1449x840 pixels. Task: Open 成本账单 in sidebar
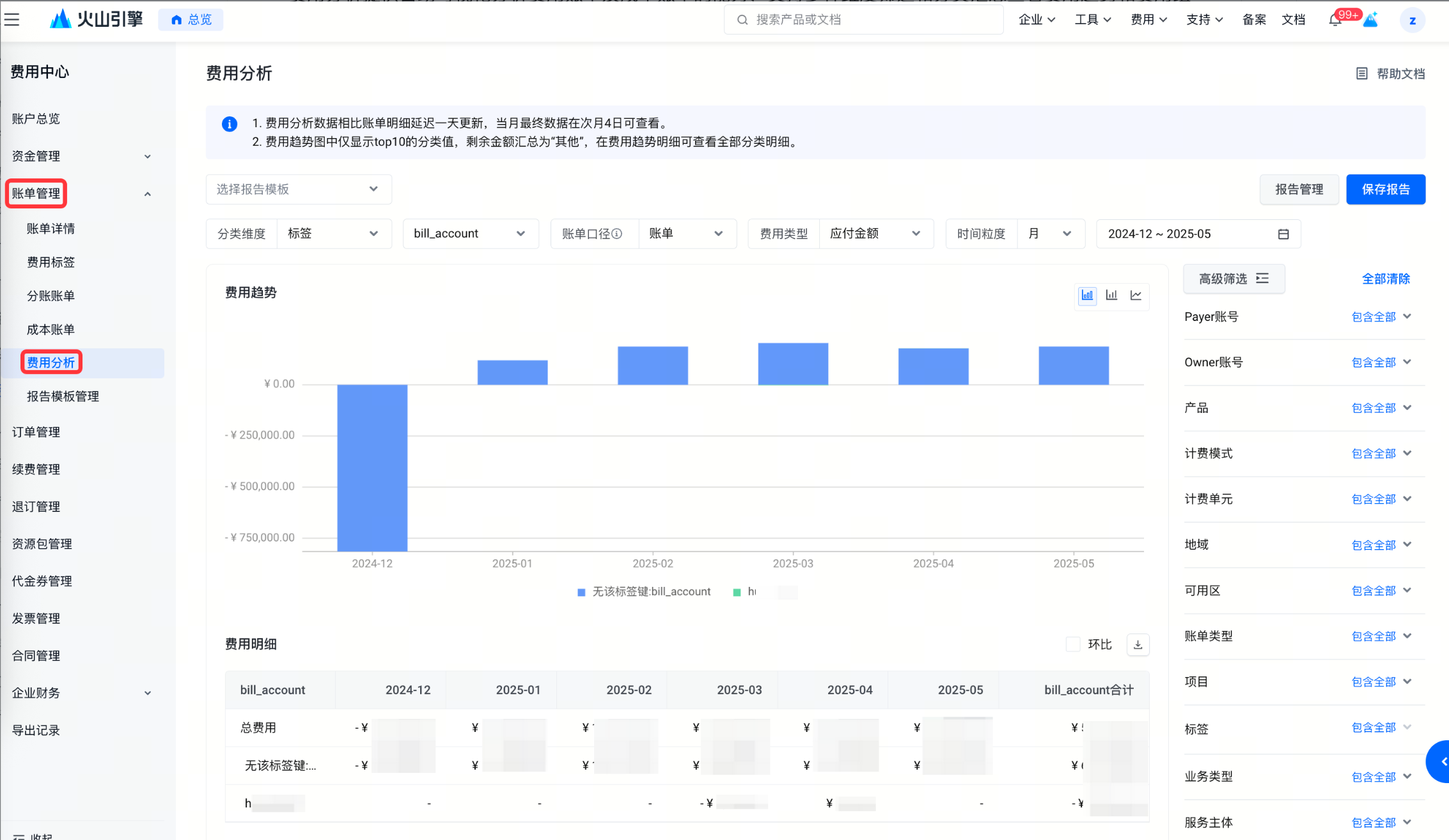[x=51, y=330]
